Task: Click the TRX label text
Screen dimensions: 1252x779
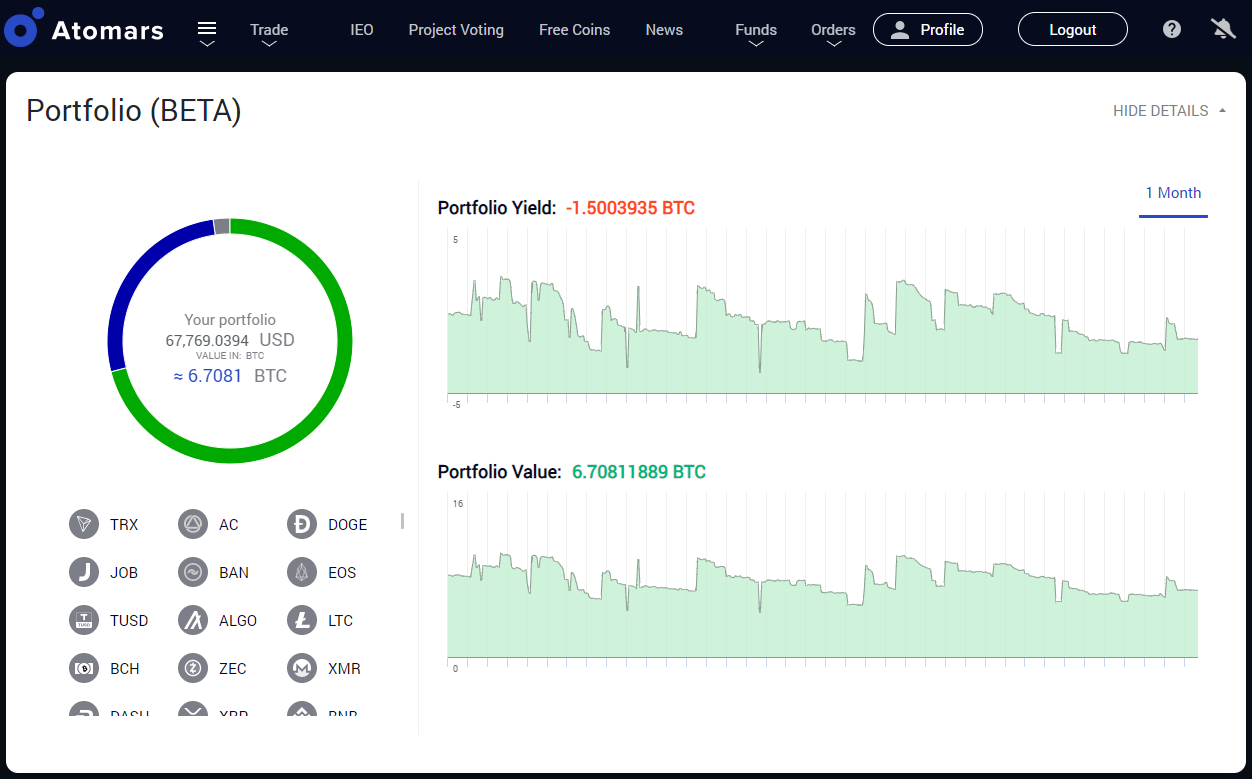Action: click(124, 525)
